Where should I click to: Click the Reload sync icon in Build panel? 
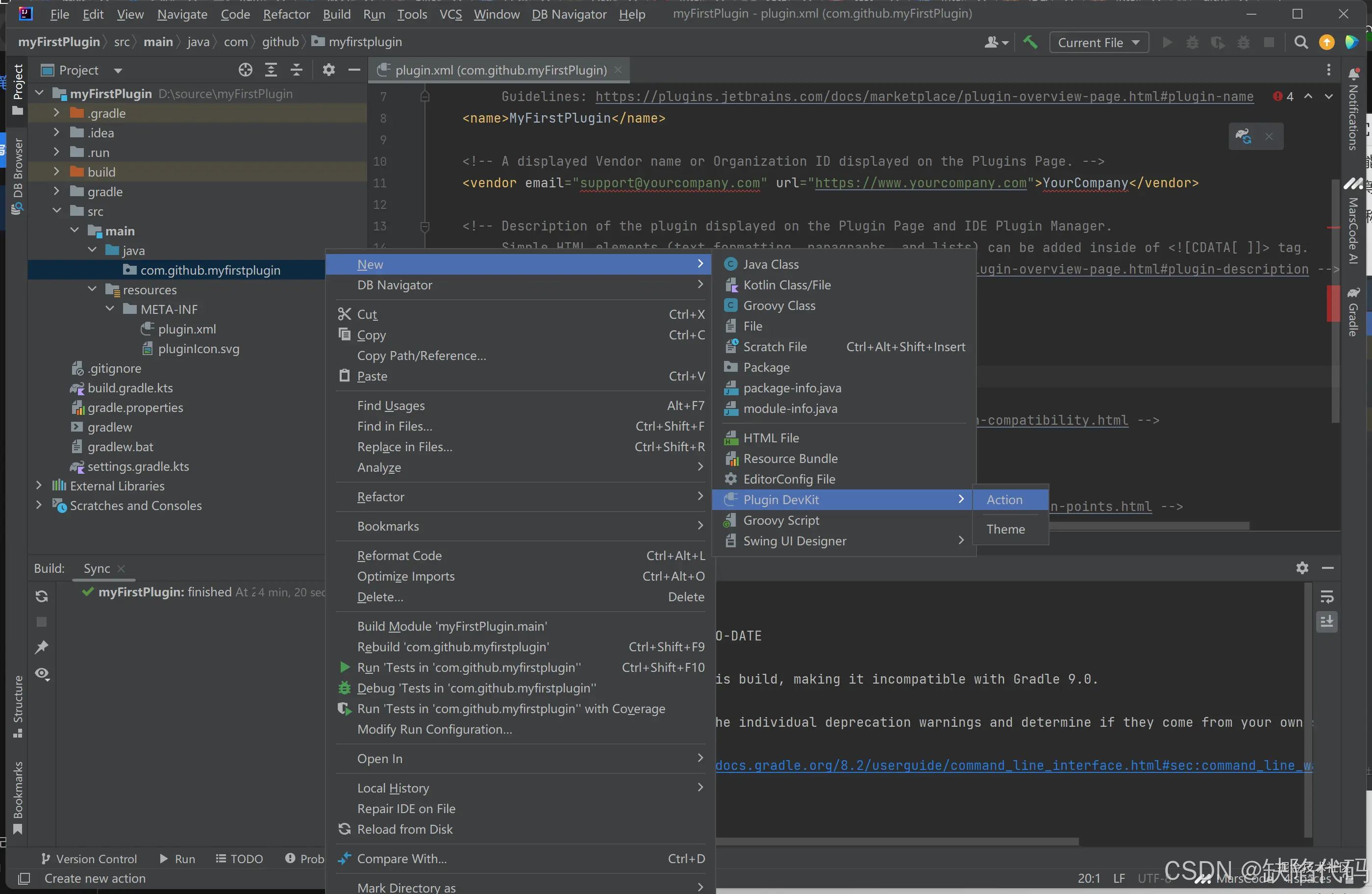(x=42, y=596)
